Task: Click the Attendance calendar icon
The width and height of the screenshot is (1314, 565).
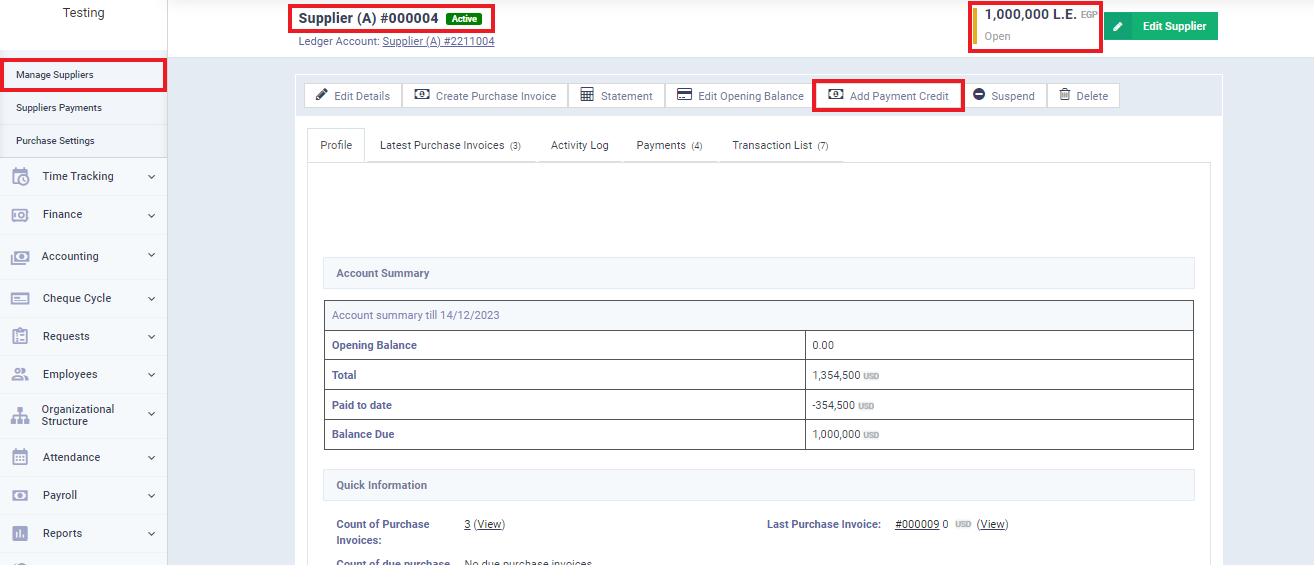Action: tap(20, 458)
